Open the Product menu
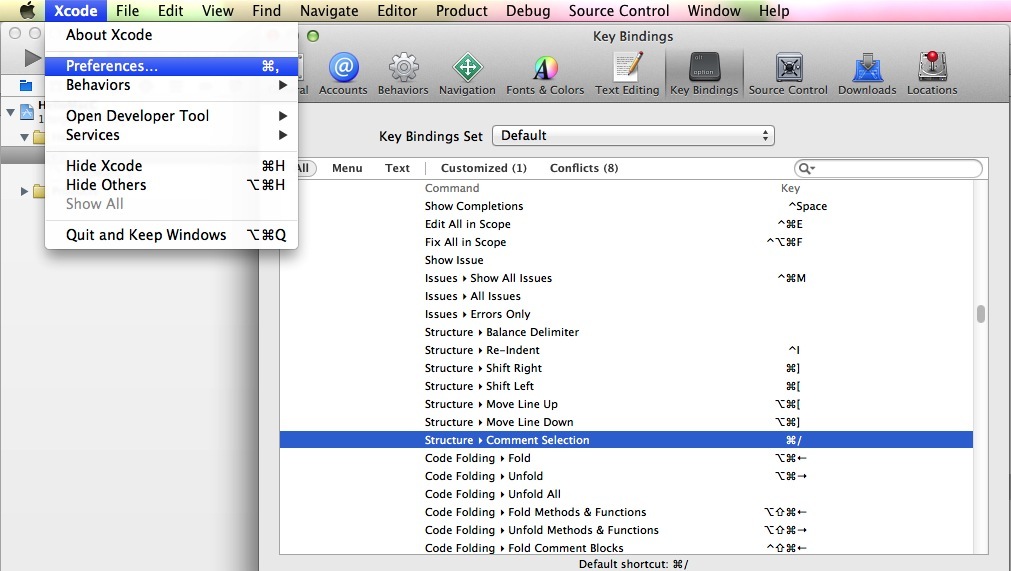1011x571 pixels. point(462,10)
